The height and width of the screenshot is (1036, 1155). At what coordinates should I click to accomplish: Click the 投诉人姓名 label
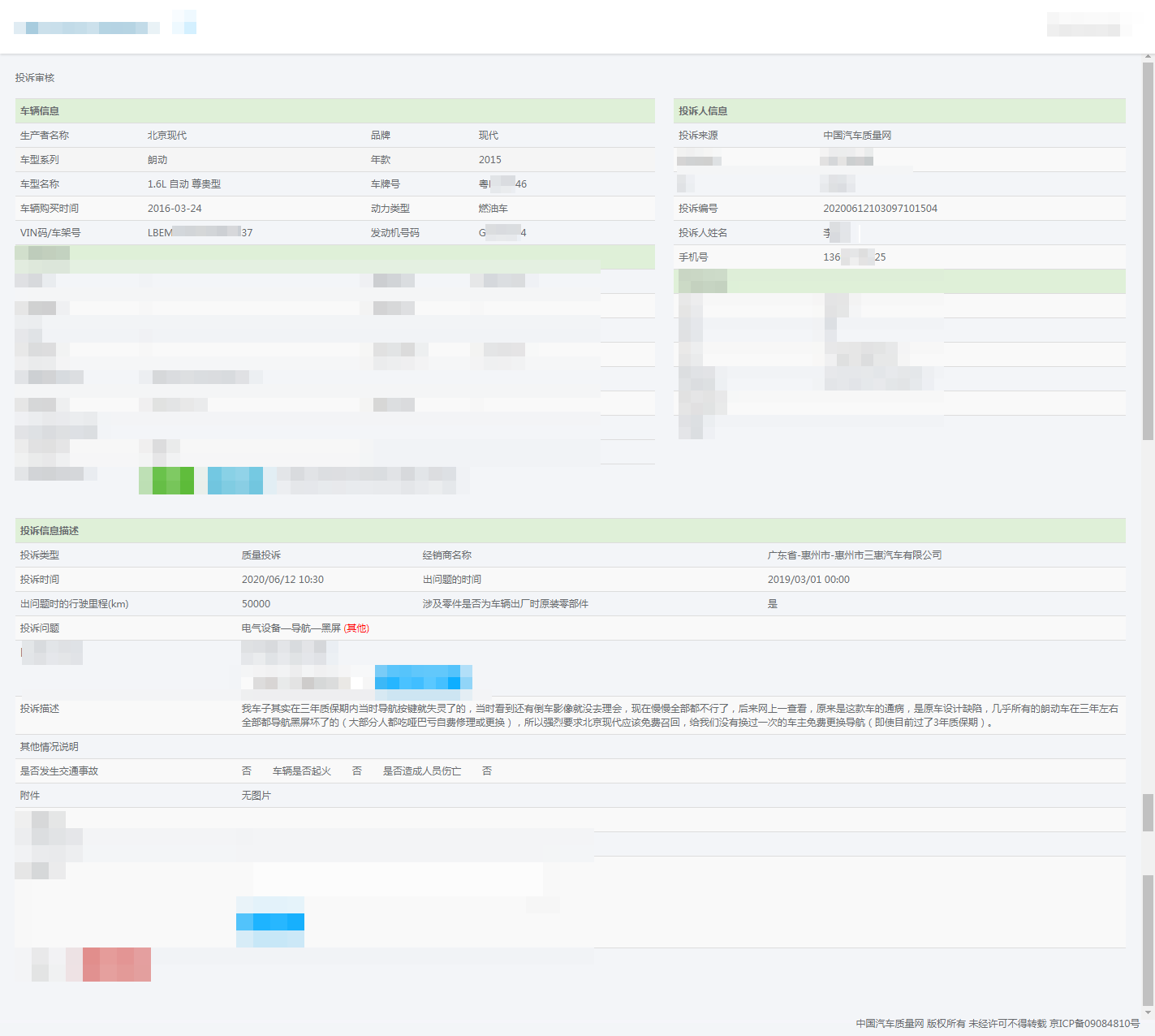[703, 233]
